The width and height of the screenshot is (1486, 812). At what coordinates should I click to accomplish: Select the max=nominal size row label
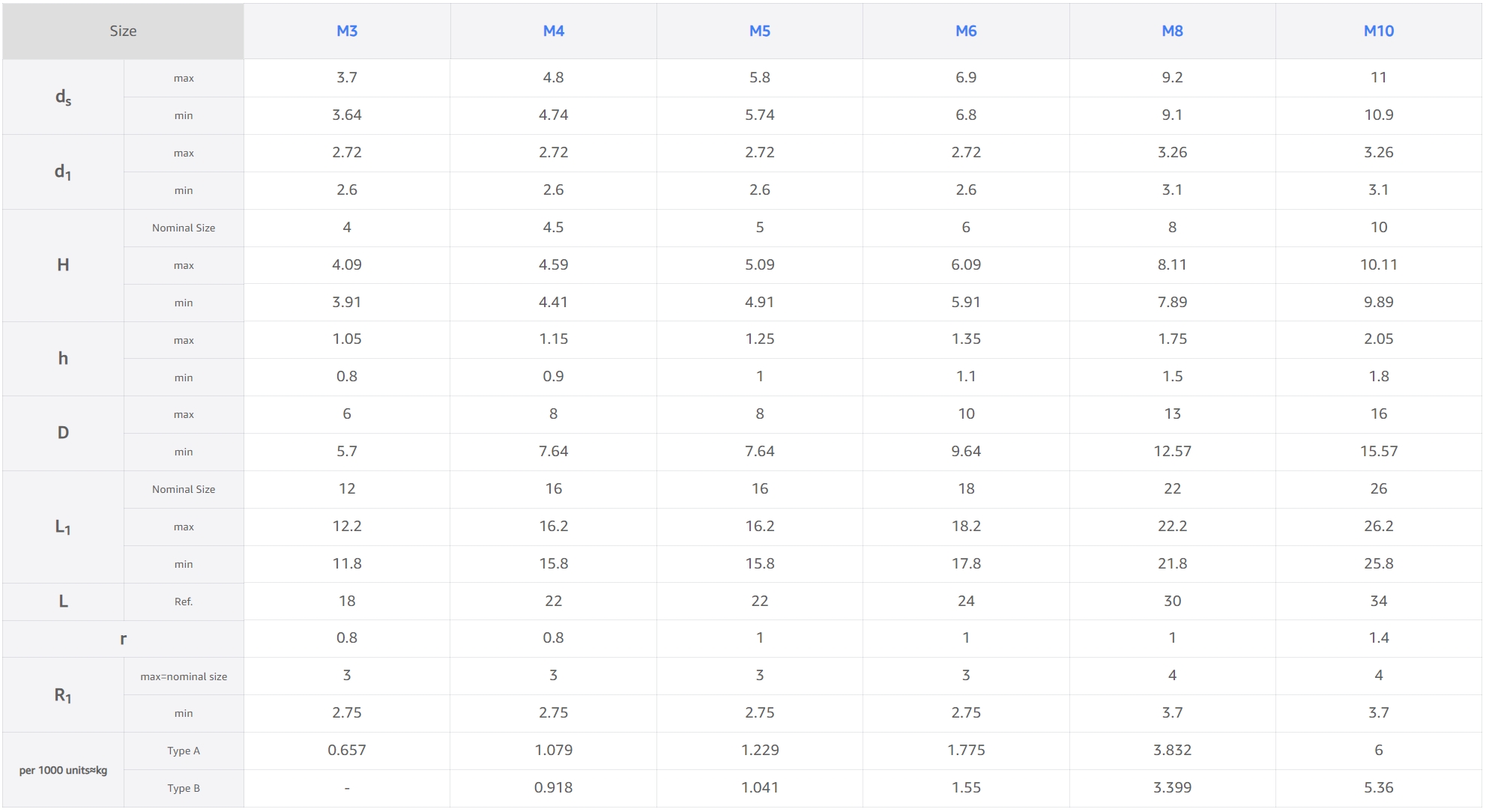coord(184,676)
